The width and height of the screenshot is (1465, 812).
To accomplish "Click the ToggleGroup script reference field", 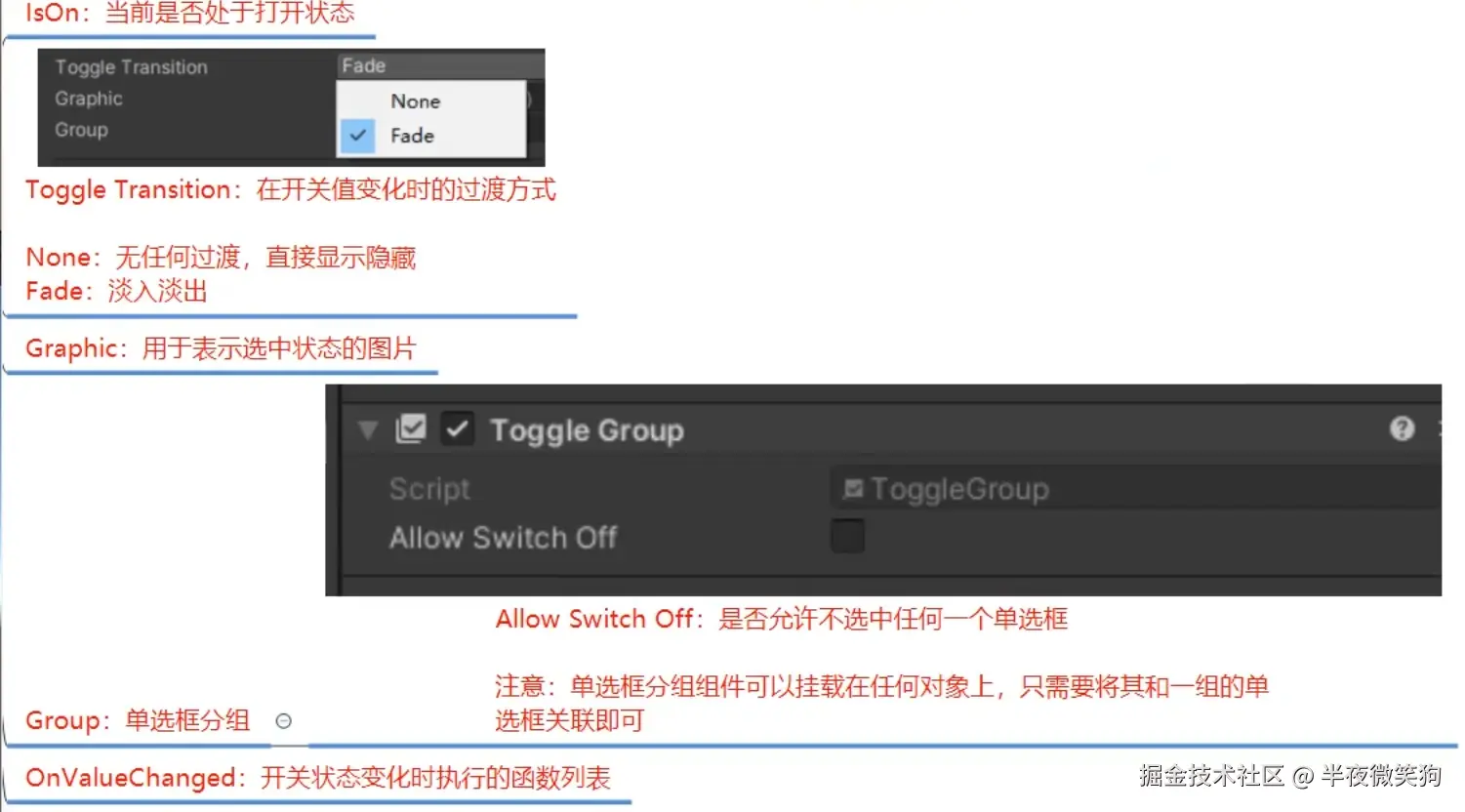I will click(x=1135, y=488).
